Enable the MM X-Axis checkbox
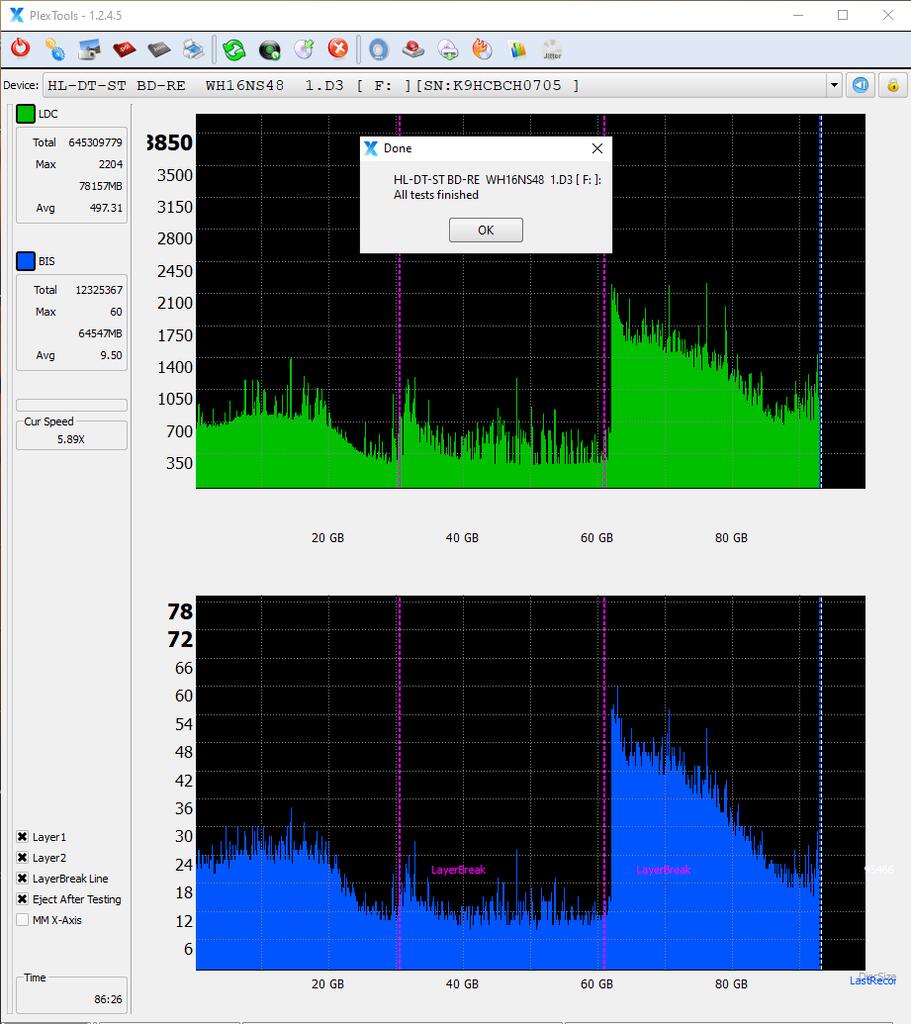 tap(22, 920)
